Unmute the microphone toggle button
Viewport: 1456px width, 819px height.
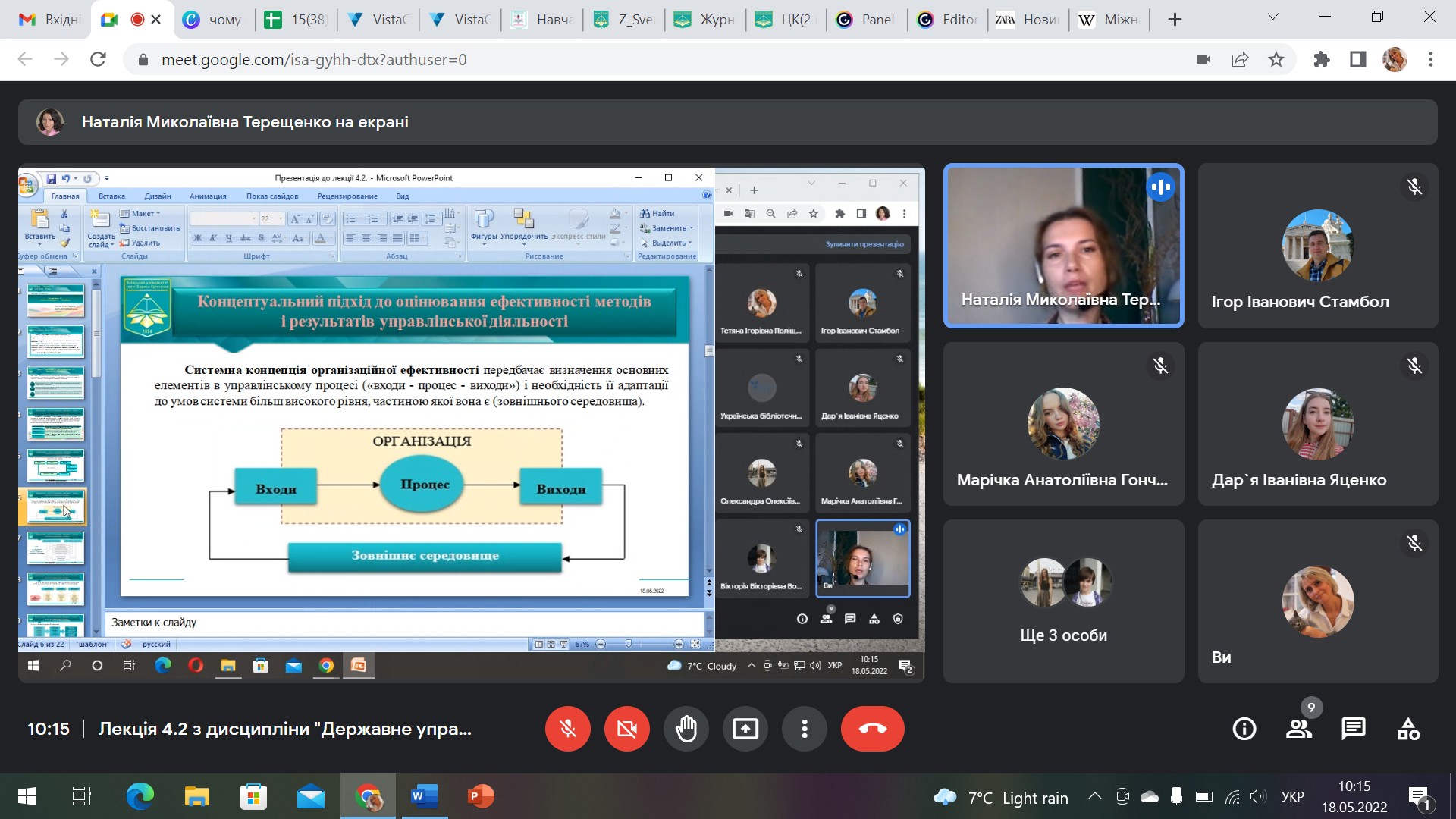(x=567, y=729)
